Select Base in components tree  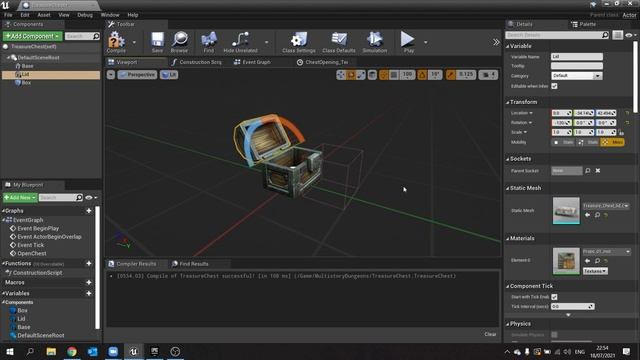[x=27, y=66]
